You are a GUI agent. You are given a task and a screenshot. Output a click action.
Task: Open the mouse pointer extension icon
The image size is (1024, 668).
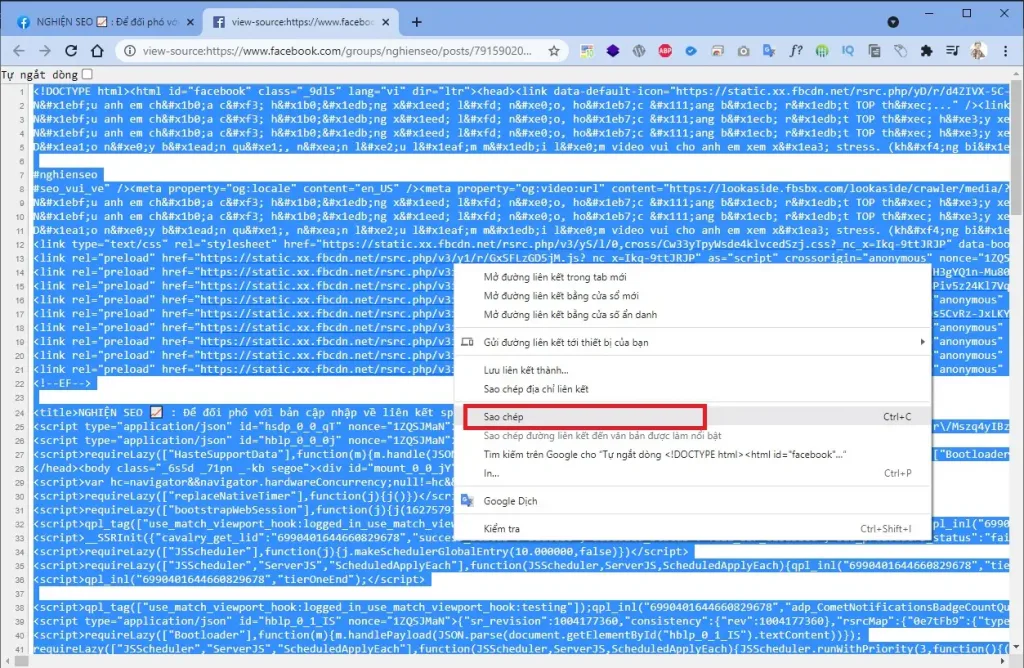[900, 50]
